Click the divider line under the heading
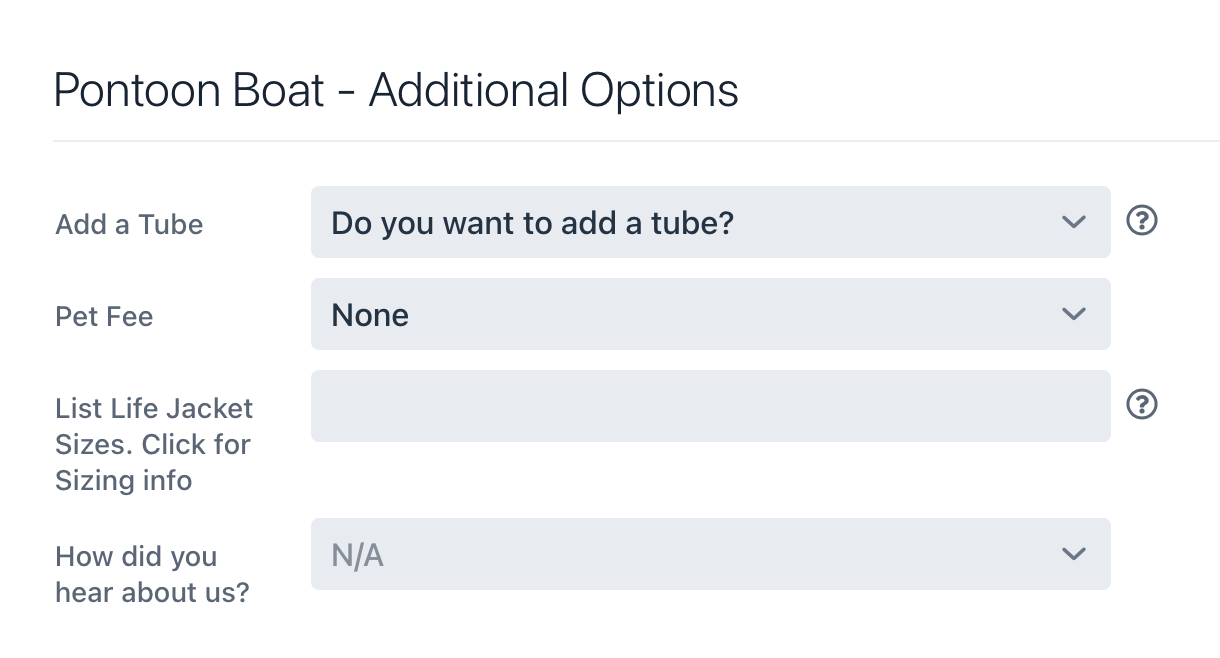This screenshot has width=1220, height=658. click(x=636, y=141)
